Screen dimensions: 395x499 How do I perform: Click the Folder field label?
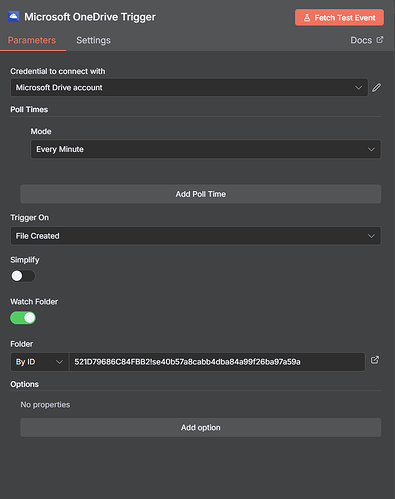pyautogui.click(x=21, y=344)
